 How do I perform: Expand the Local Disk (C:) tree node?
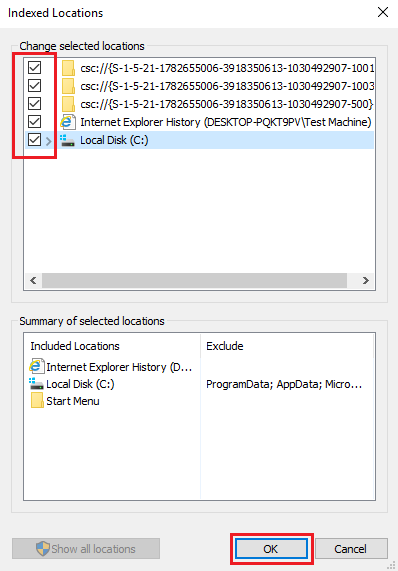49,141
